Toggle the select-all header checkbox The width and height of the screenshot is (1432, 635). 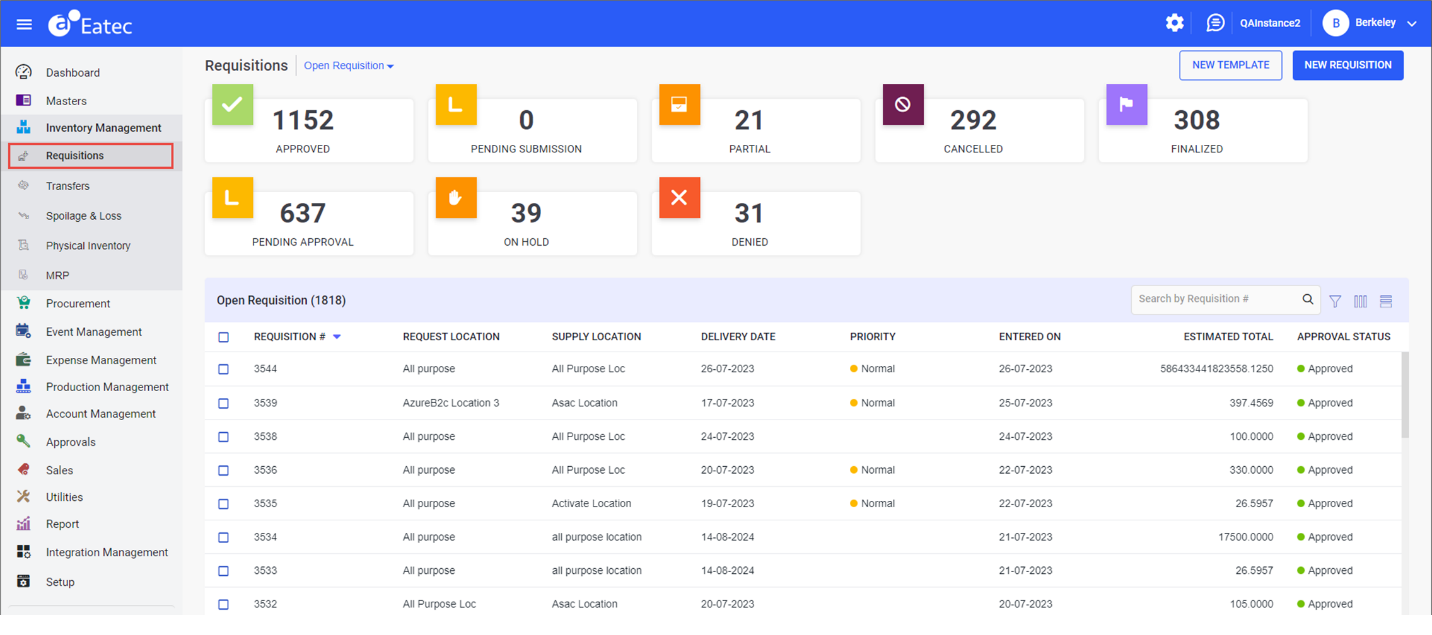click(223, 337)
